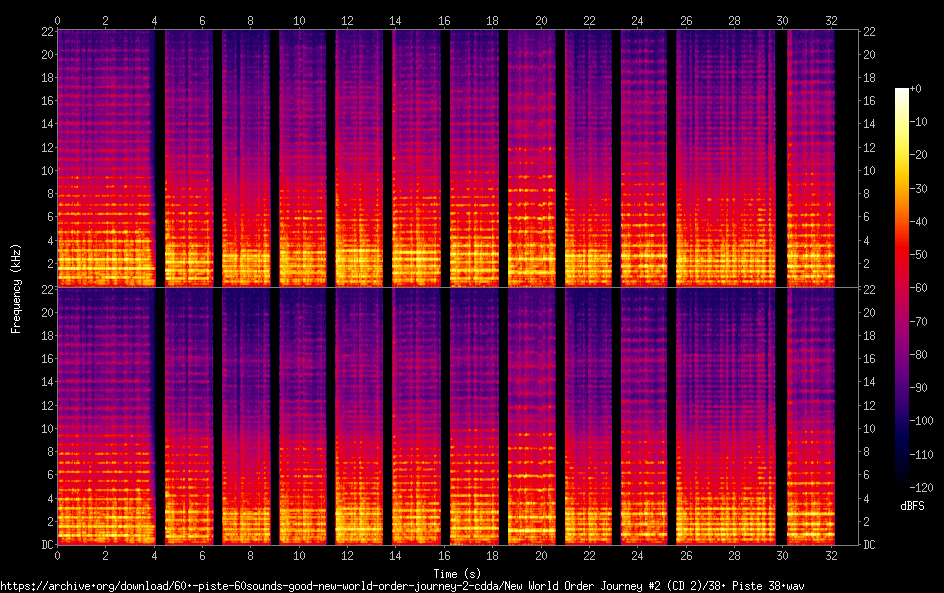Click tick 0 on the bottom time axis
Image resolution: width=944 pixels, height=593 pixels.
pos(57,556)
